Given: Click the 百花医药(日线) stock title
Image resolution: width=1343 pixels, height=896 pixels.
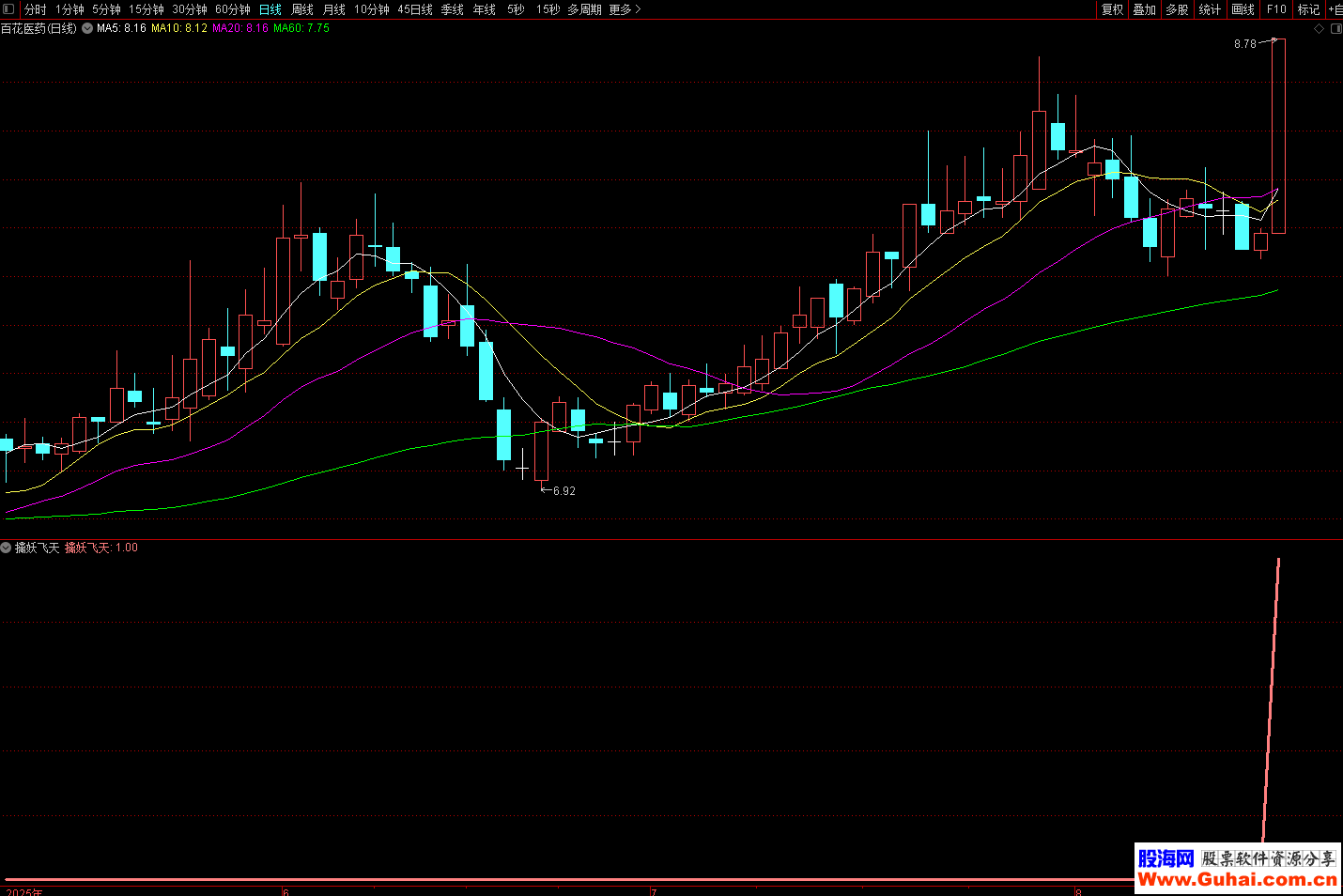Looking at the screenshot, I should [x=39, y=28].
